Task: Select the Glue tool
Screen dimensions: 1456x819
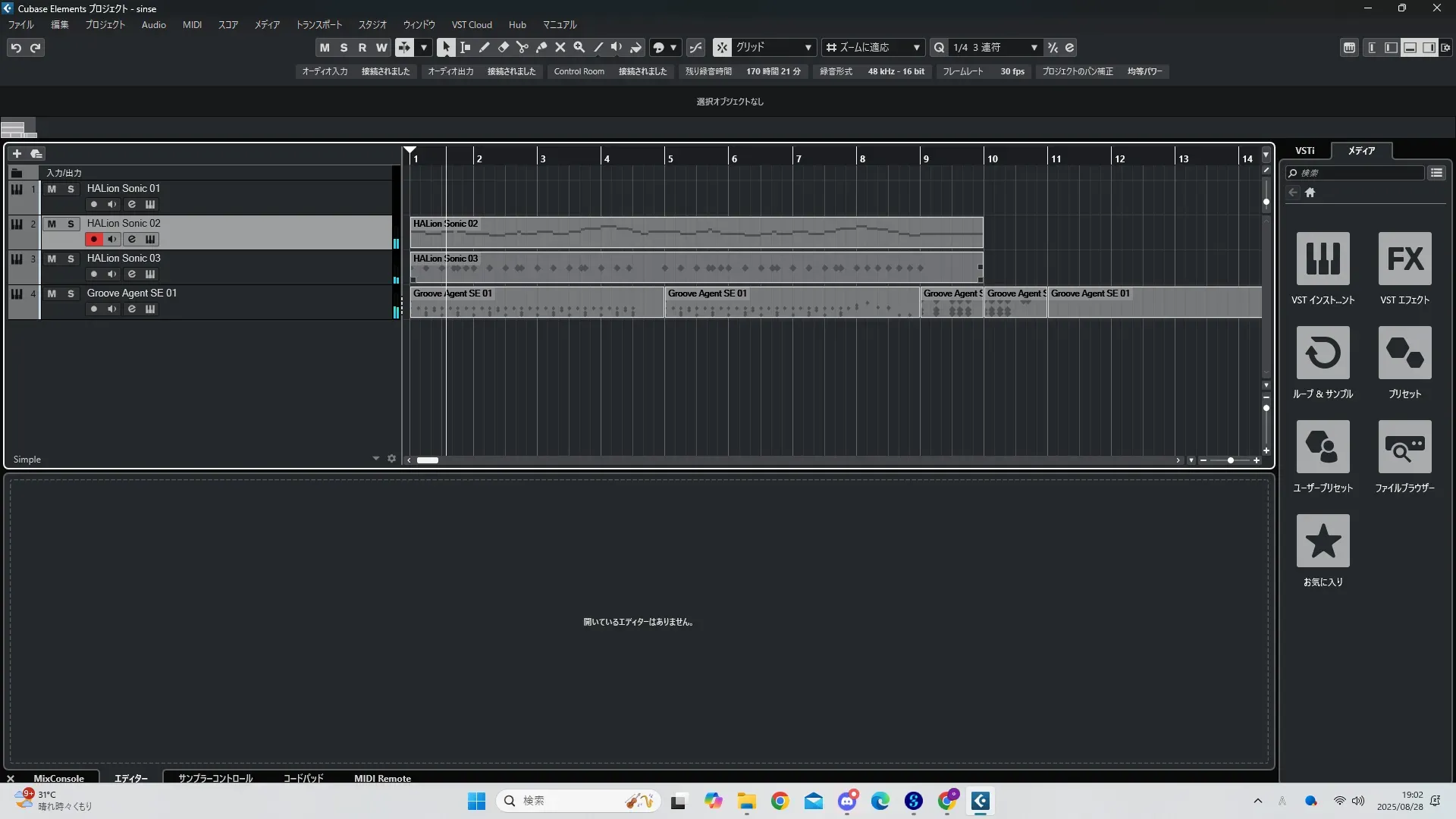Action: point(541,48)
